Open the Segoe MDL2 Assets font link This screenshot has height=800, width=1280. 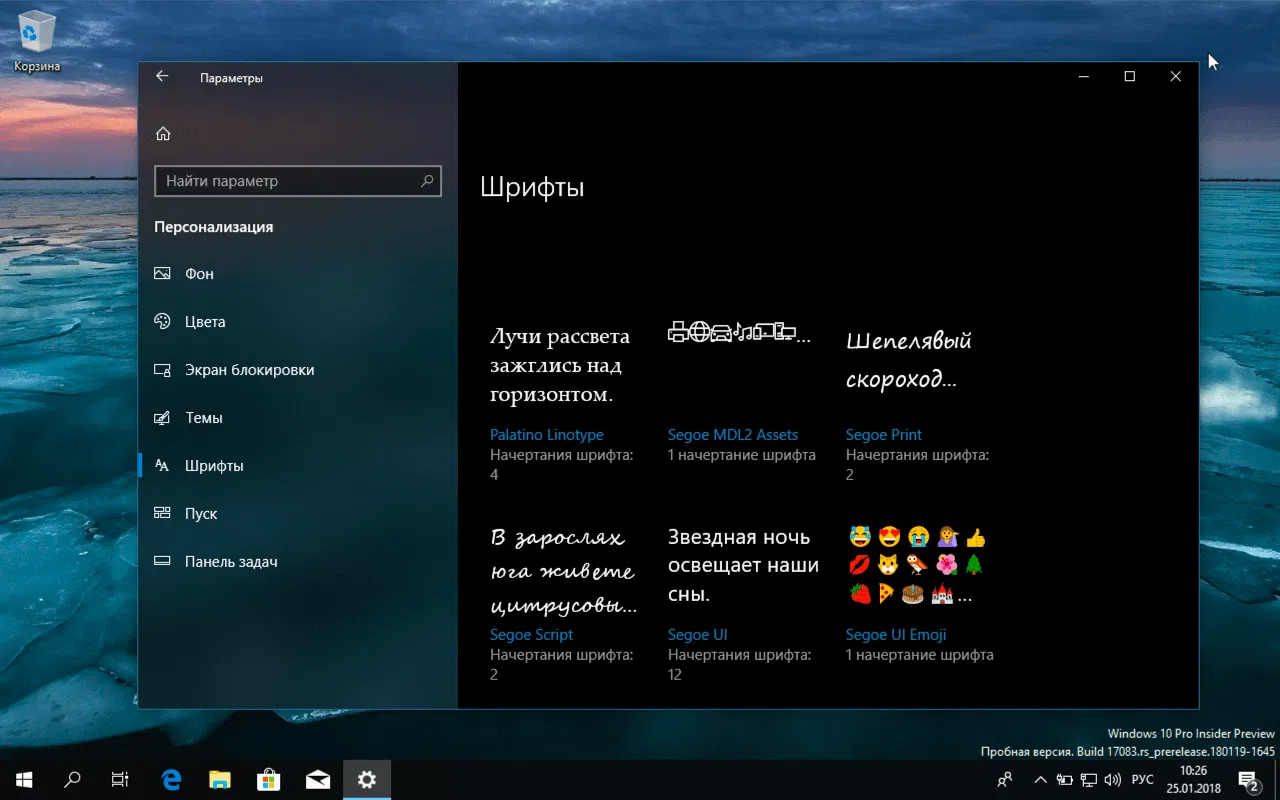(733, 435)
